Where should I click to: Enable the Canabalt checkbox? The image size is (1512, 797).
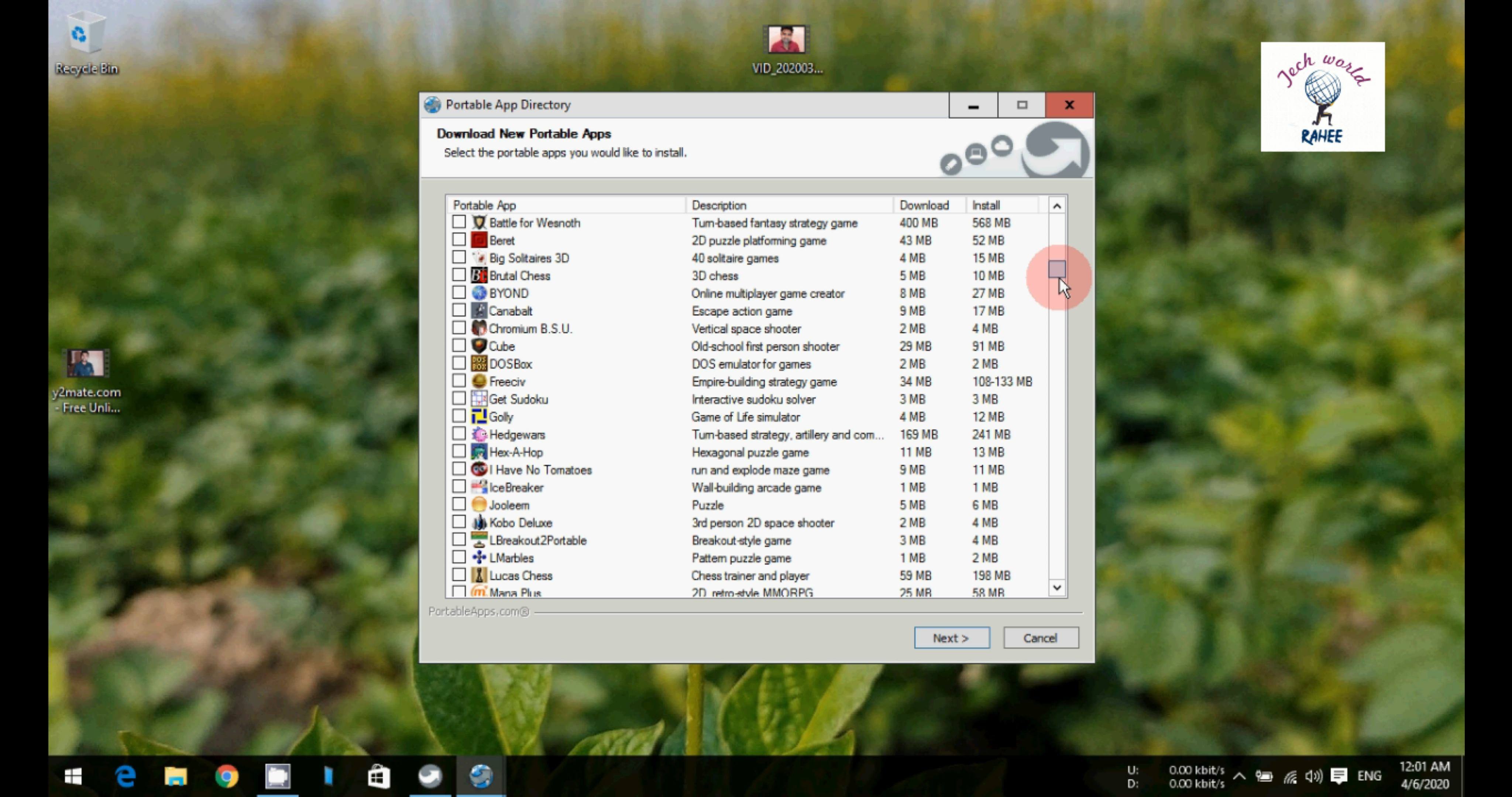(x=459, y=310)
